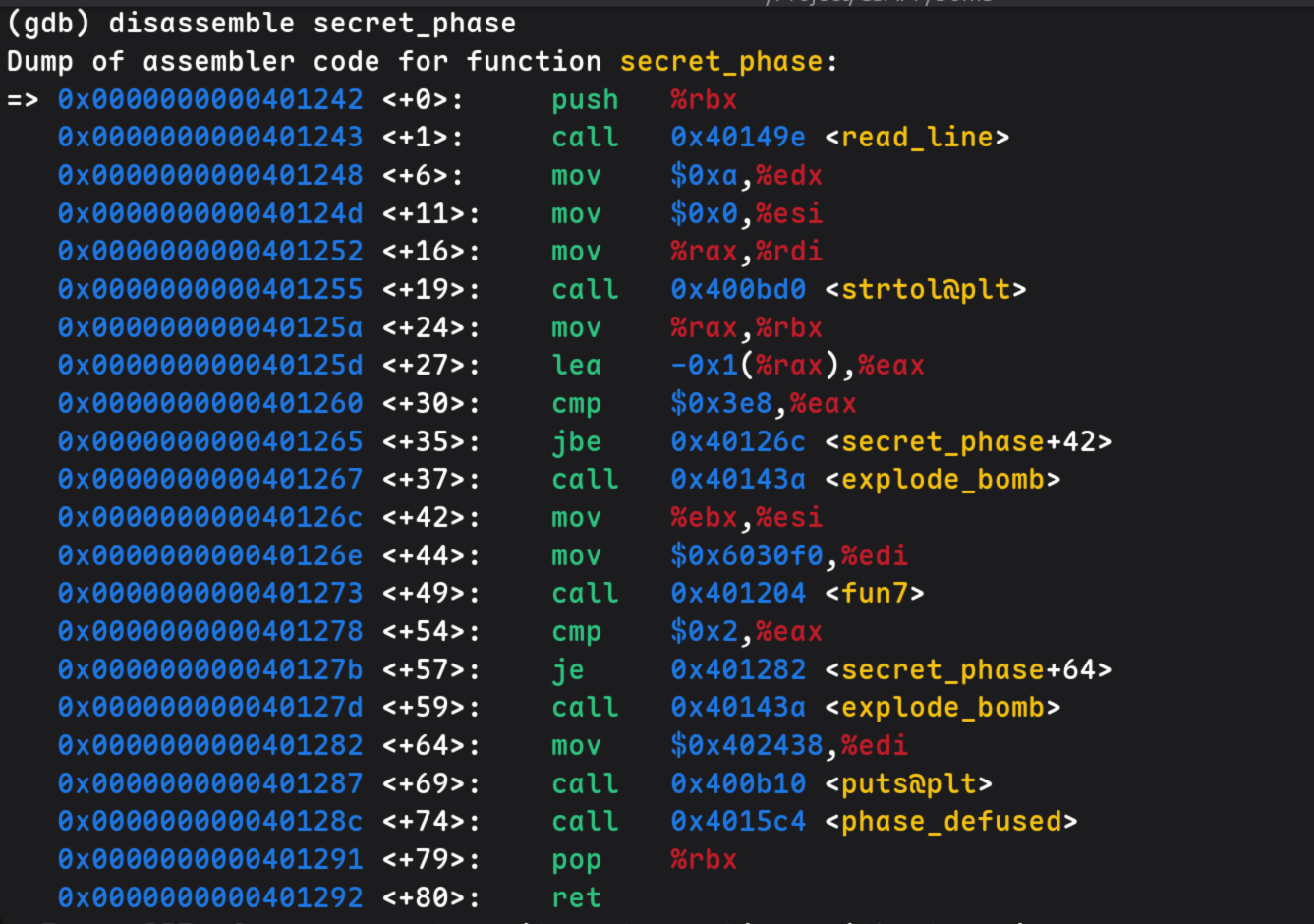Click the '-0x1(%rax),%eax' operand
This screenshot has width=1314, height=924.
click(x=797, y=365)
